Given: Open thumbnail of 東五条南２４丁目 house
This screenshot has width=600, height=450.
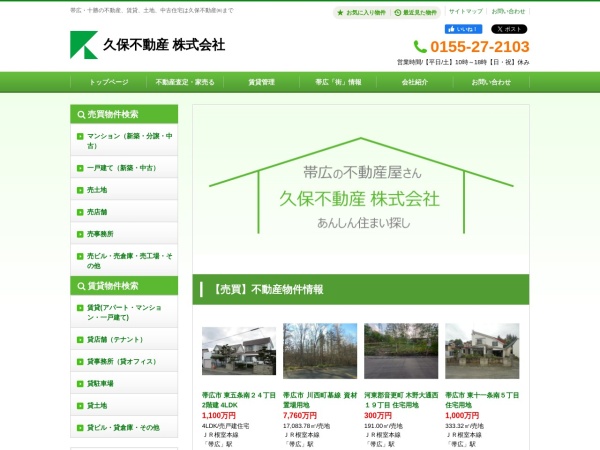Looking at the screenshot, I should [239, 351].
